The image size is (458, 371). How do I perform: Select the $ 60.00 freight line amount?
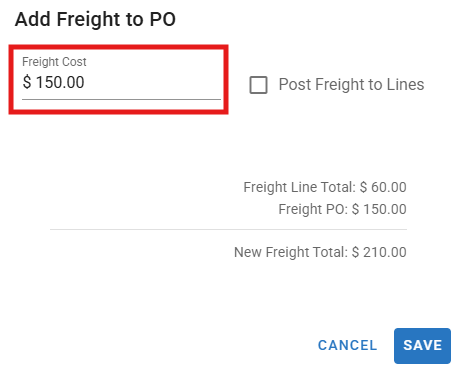pyautogui.click(x=383, y=187)
